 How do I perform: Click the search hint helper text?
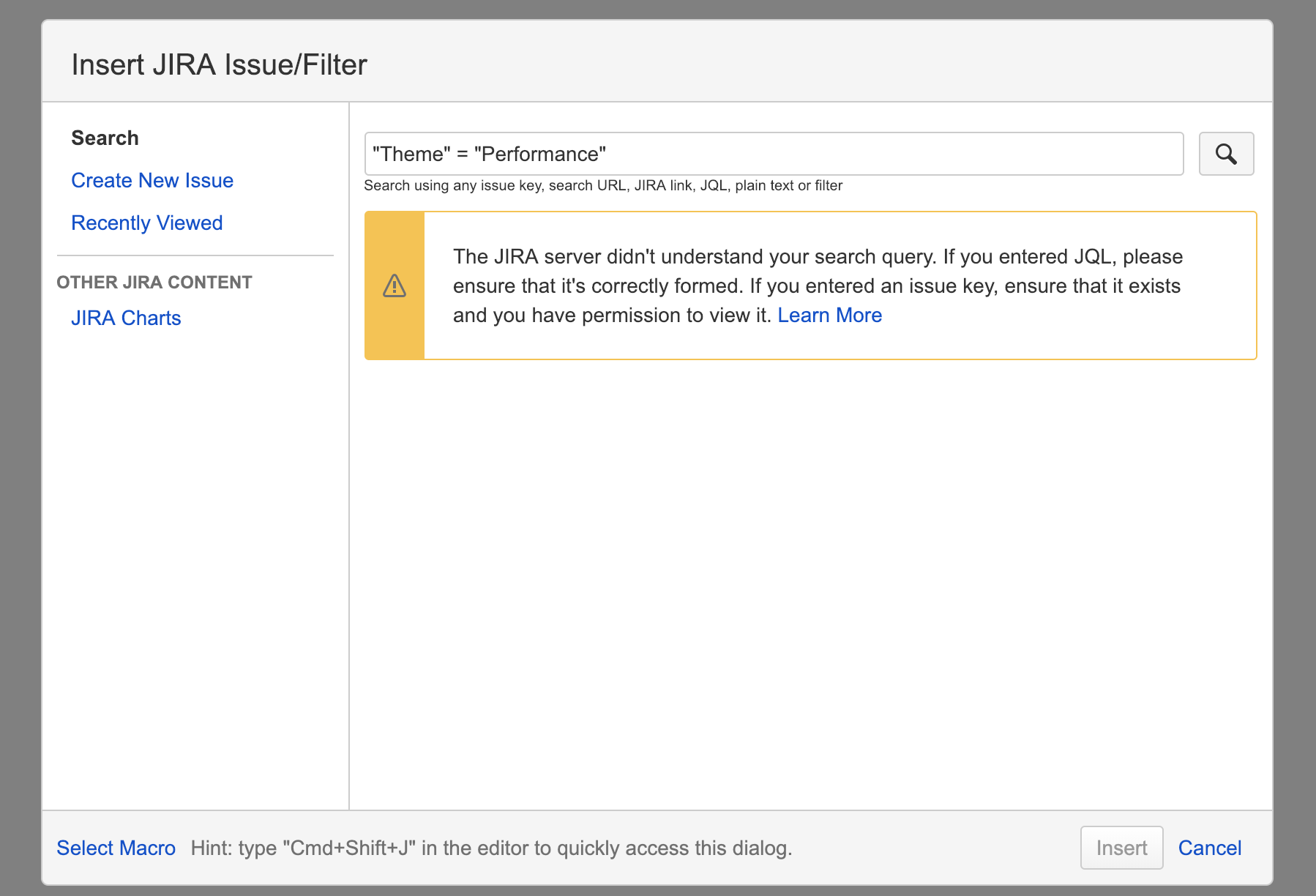click(603, 185)
